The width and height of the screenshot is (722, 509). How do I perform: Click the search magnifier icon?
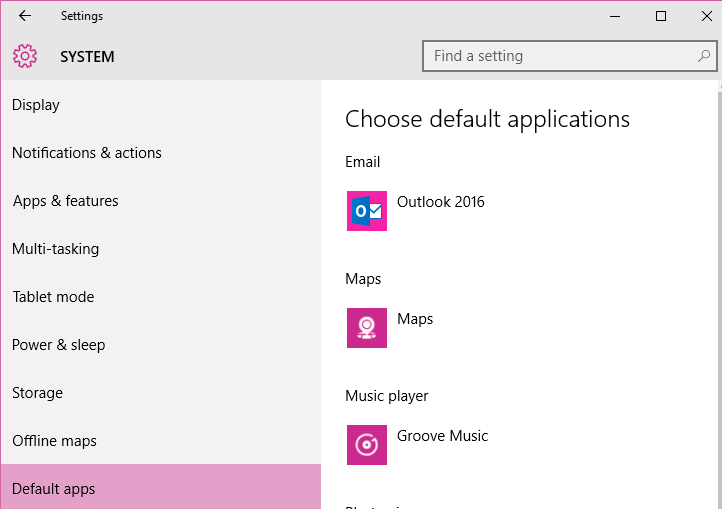[x=703, y=56]
